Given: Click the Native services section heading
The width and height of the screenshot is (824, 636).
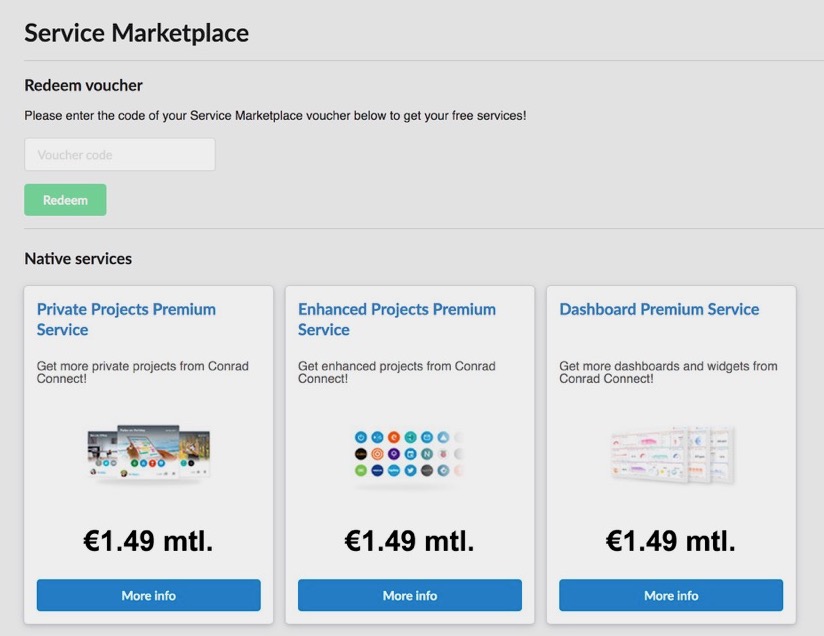Looking at the screenshot, I should pos(78,259).
